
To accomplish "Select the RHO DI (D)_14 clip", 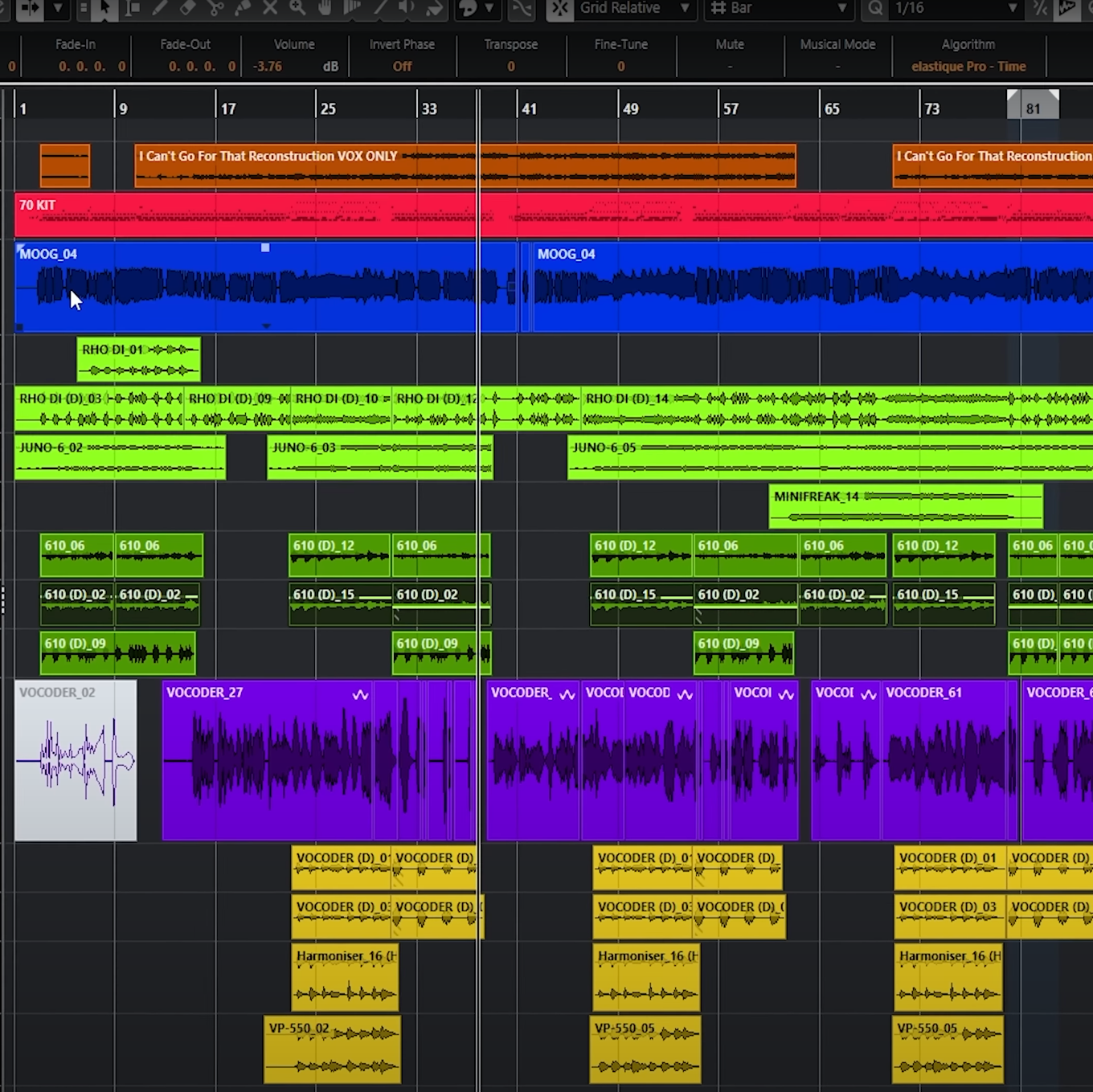I will point(837,408).
